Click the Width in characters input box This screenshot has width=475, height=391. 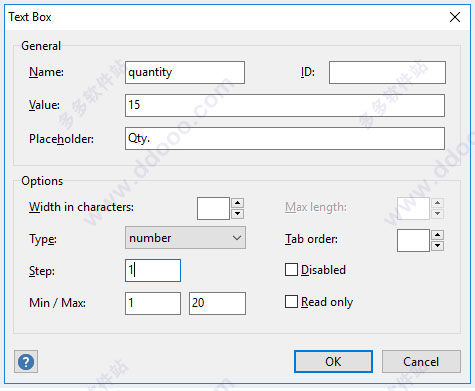click(213, 208)
